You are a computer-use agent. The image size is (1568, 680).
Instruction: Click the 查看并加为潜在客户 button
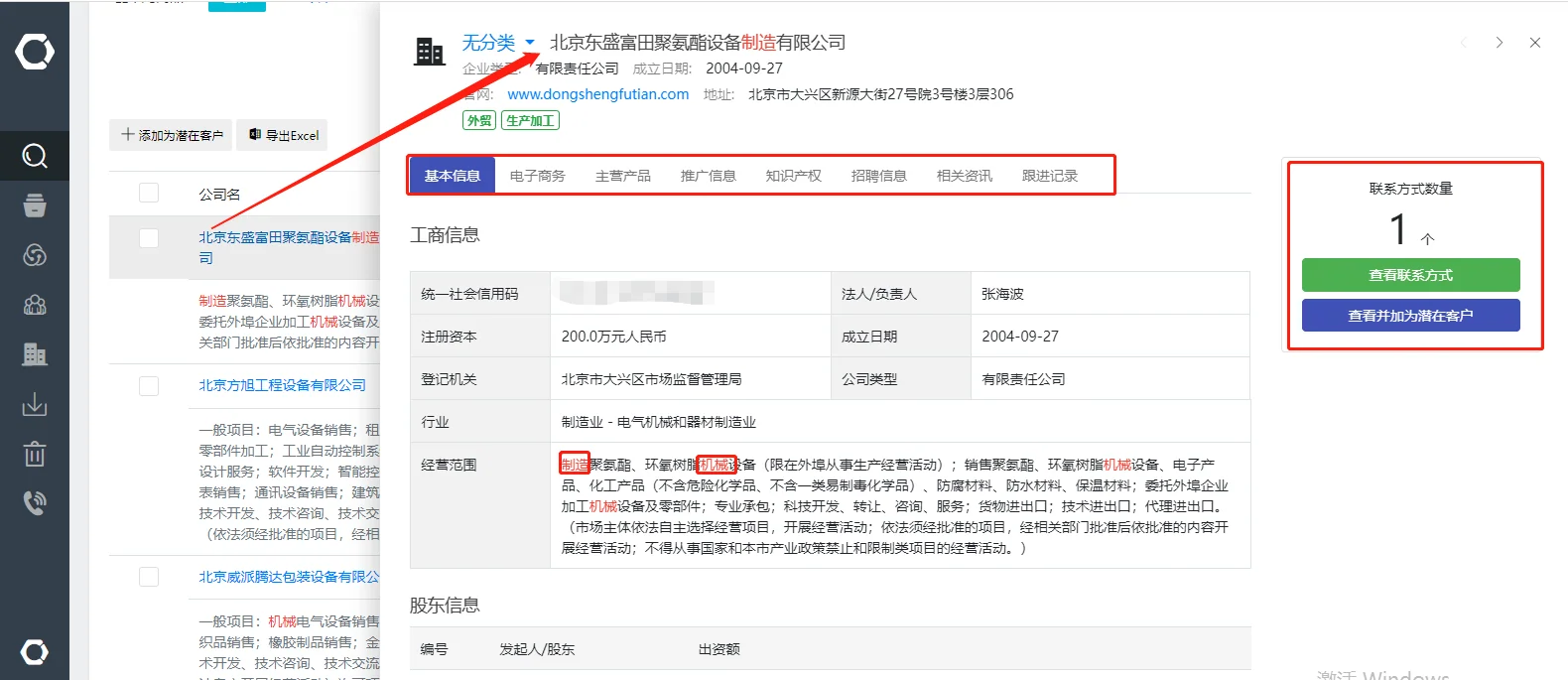(x=1411, y=316)
